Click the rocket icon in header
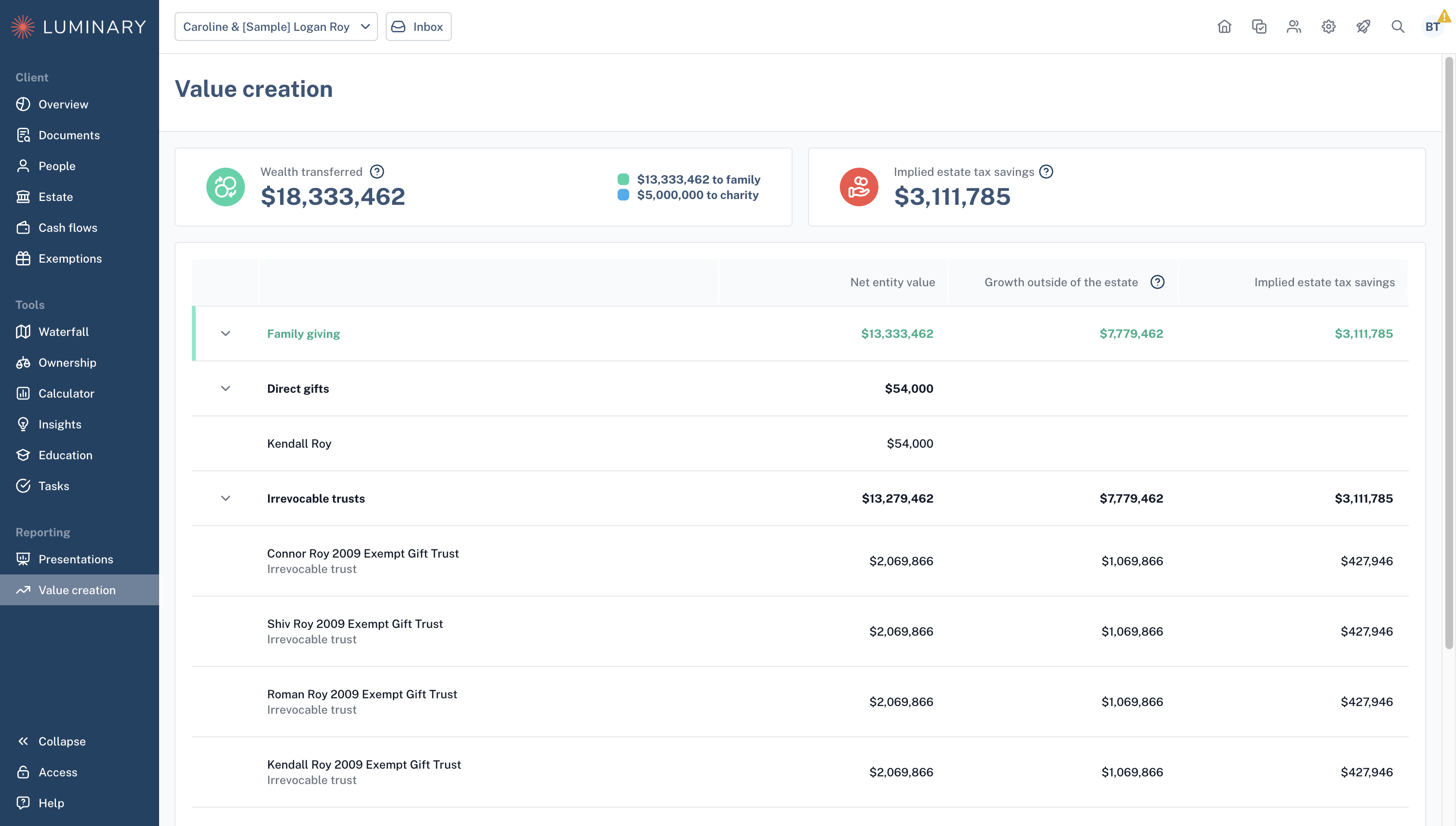The width and height of the screenshot is (1456, 826). pos(1363,27)
